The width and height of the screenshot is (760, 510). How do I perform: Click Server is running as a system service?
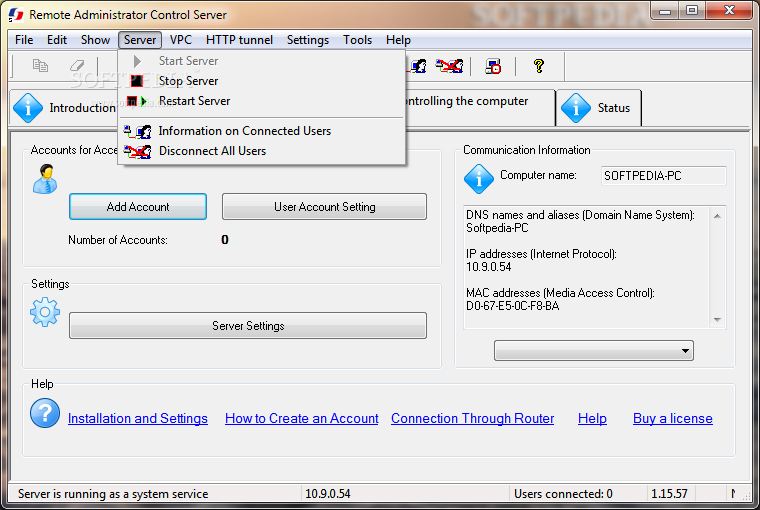(113, 494)
